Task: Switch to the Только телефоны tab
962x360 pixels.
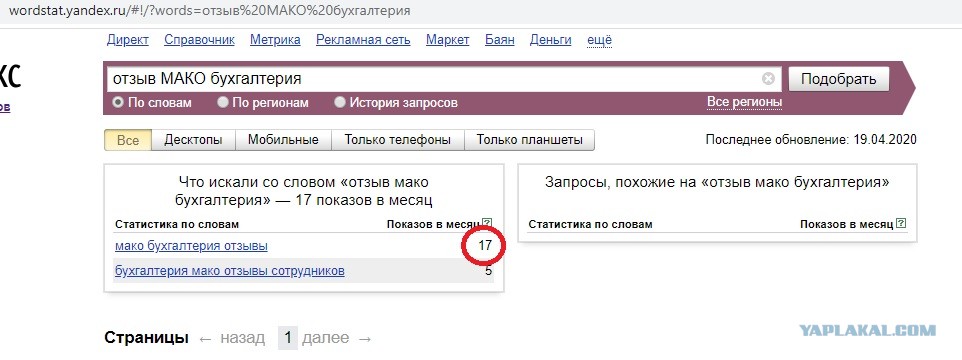Action: coord(398,140)
